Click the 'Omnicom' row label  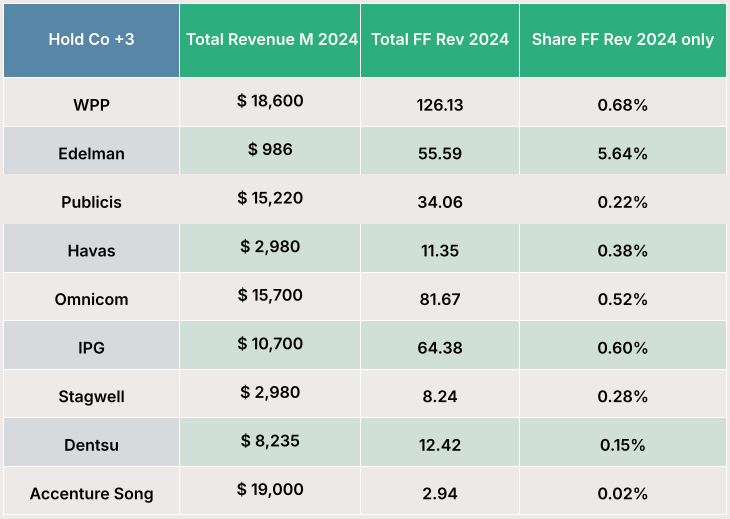pyautogui.click(x=91, y=297)
